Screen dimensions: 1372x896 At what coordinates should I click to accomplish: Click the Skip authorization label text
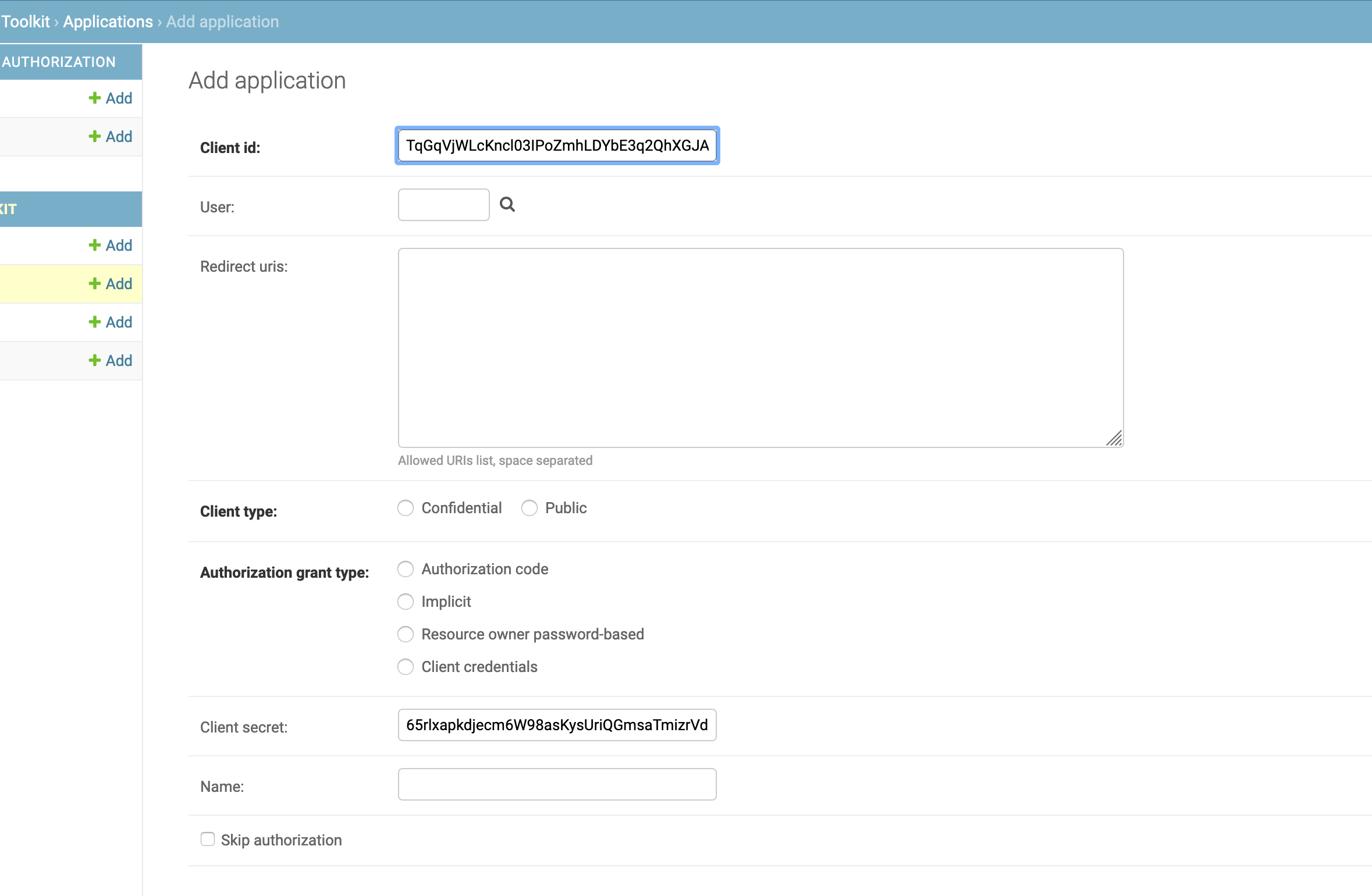[x=281, y=840]
